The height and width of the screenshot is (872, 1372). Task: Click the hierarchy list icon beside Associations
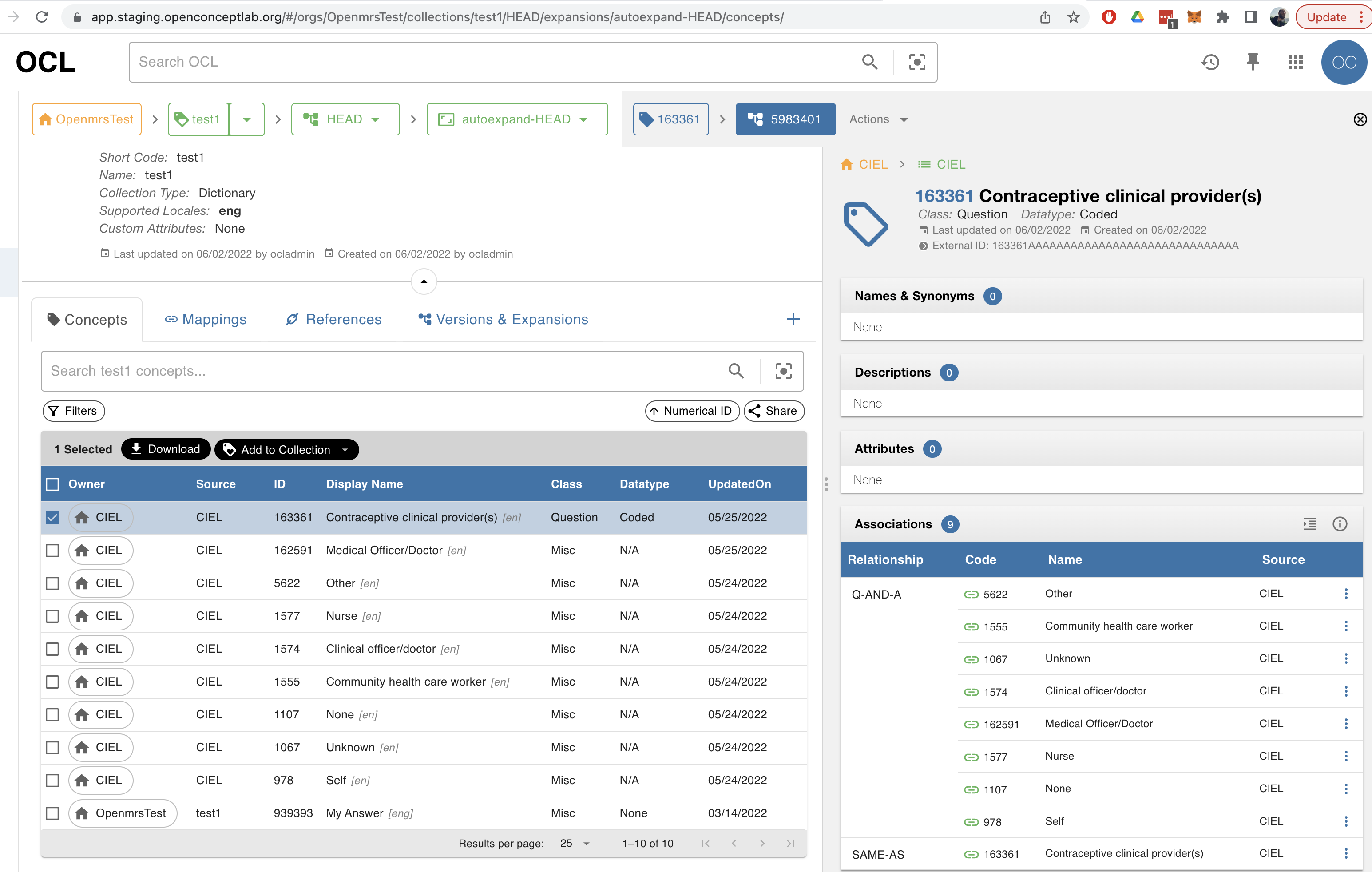click(1310, 524)
